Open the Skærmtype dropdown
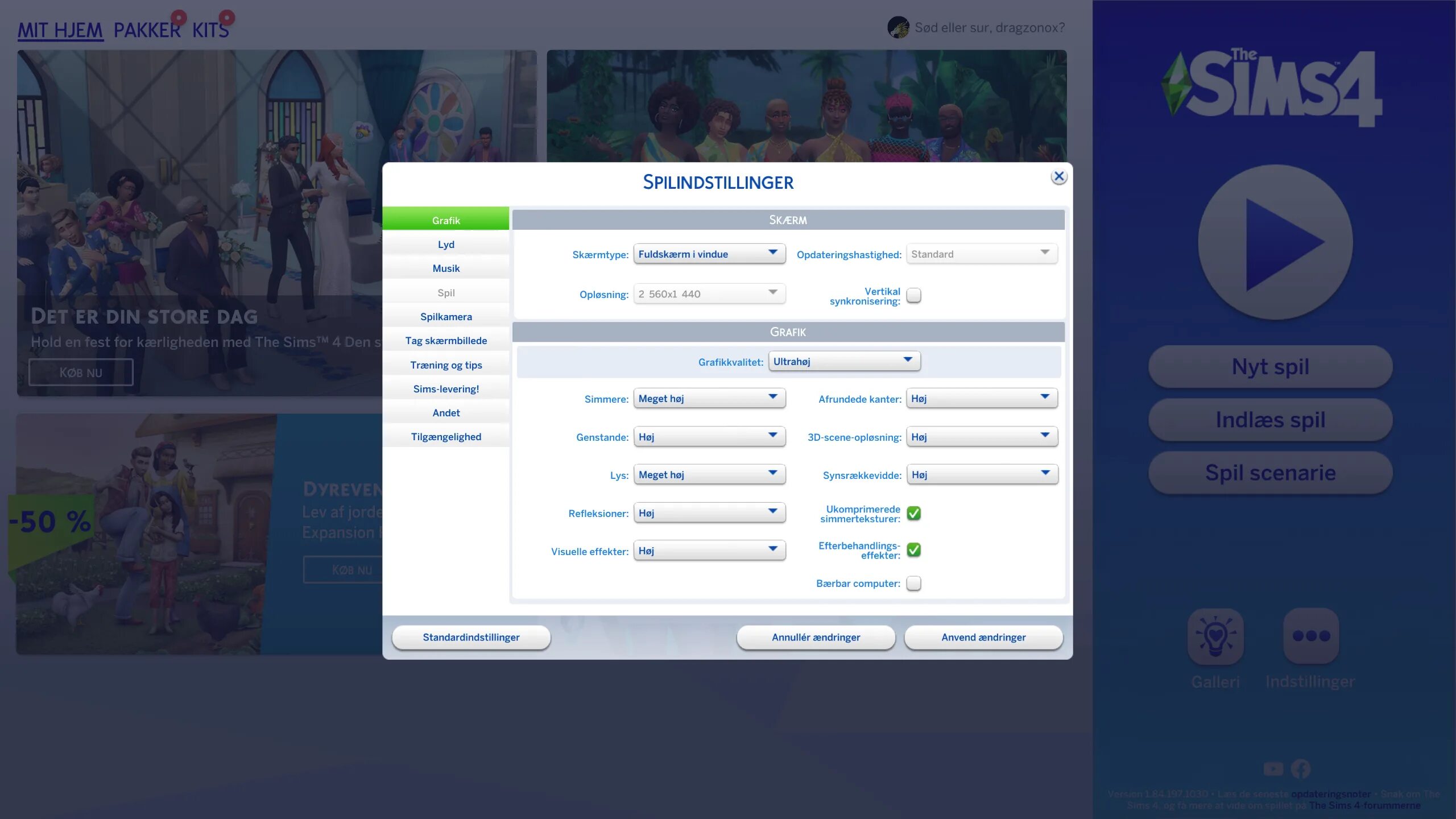 pyautogui.click(x=709, y=254)
